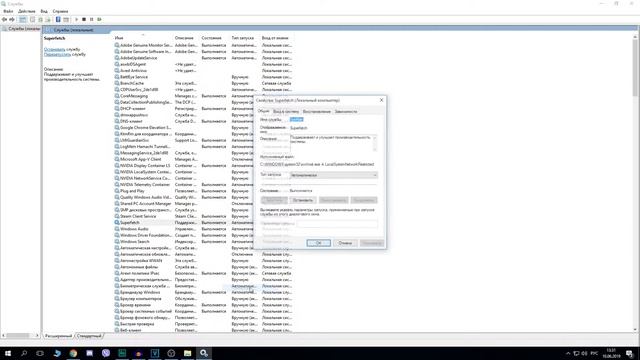Click the Export list toolbar icon
Screen dimensions: 640x360
[48, 19]
